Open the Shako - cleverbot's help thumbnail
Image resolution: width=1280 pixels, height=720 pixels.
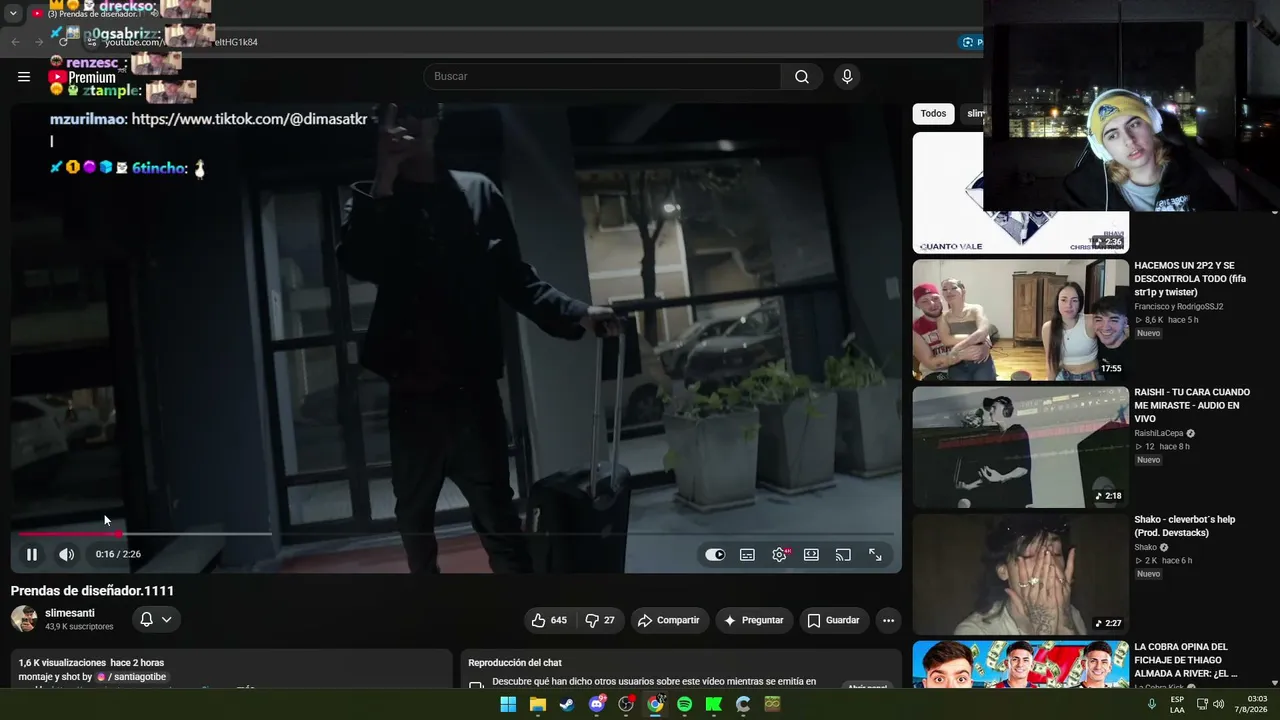coord(1020,574)
